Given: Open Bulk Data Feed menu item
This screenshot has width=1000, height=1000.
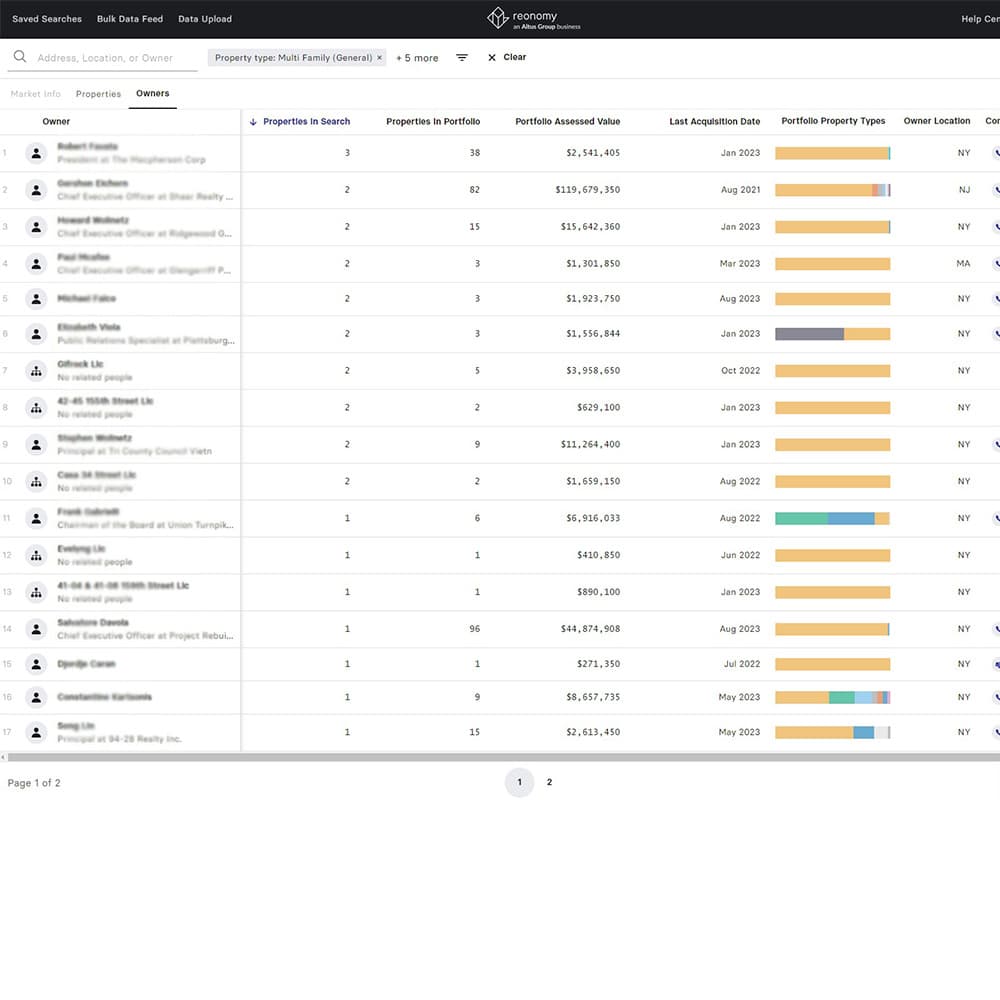Looking at the screenshot, I should pos(129,19).
